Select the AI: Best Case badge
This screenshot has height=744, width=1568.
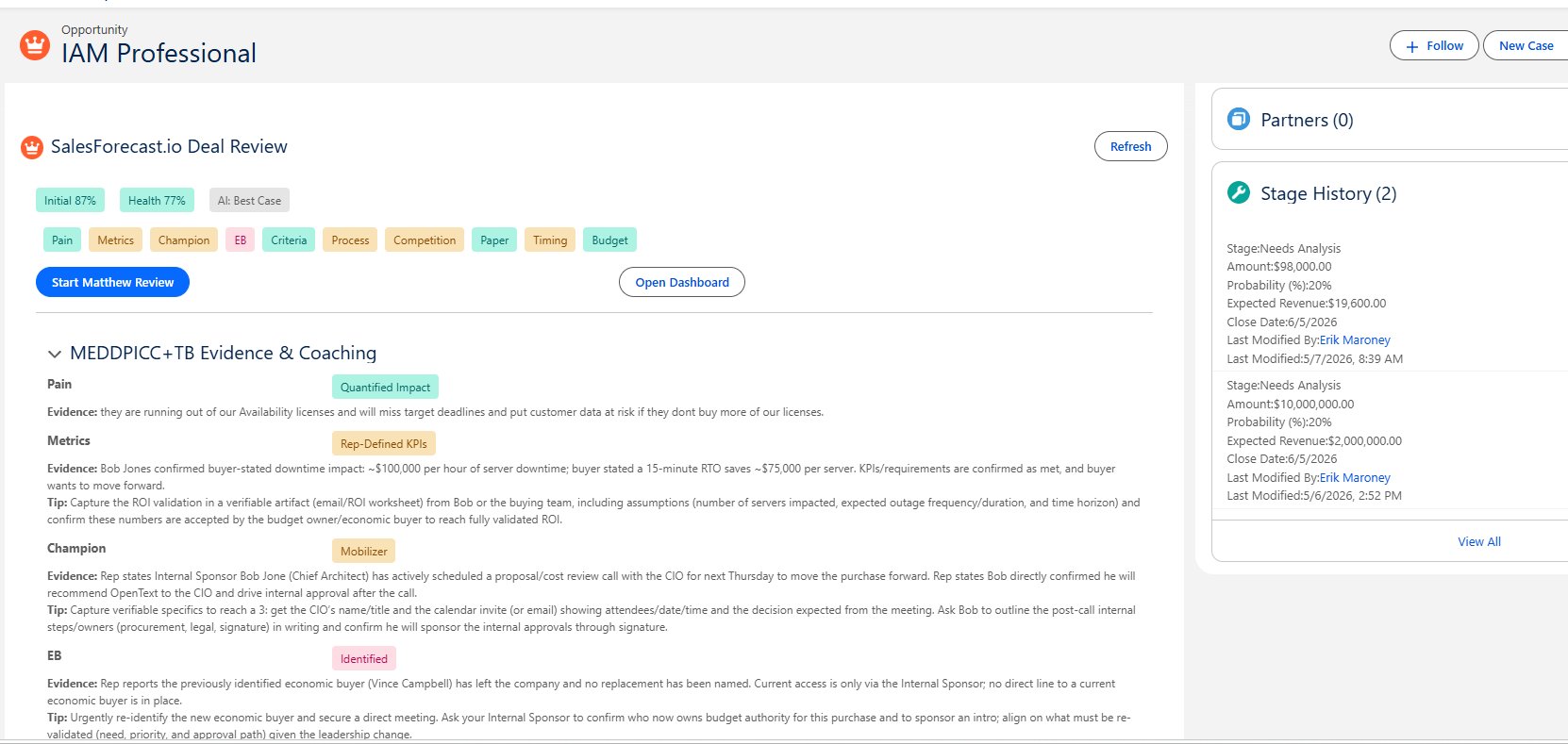pyautogui.click(x=249, y=201)
